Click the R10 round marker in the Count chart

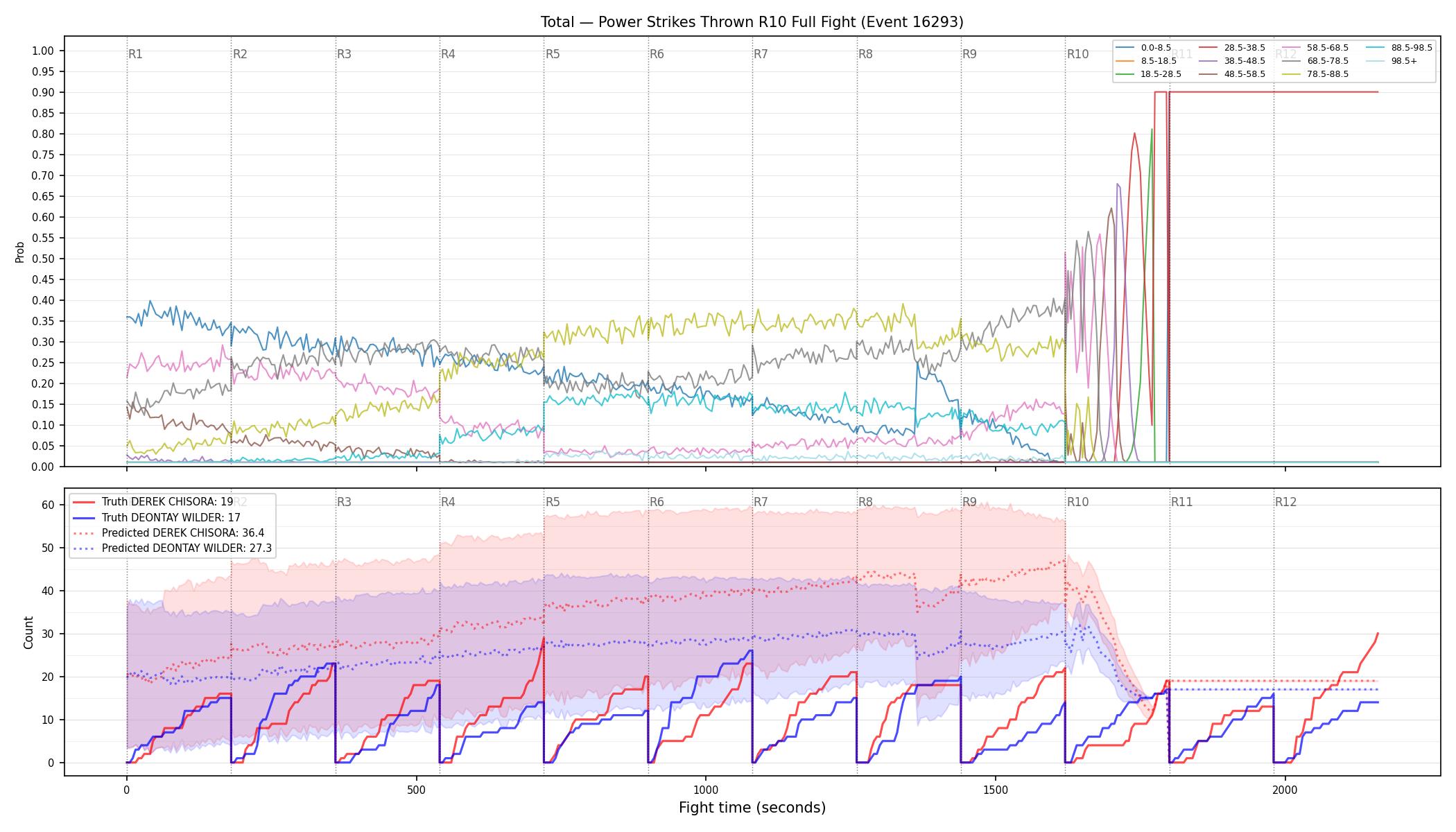[x=1077, y=502]
